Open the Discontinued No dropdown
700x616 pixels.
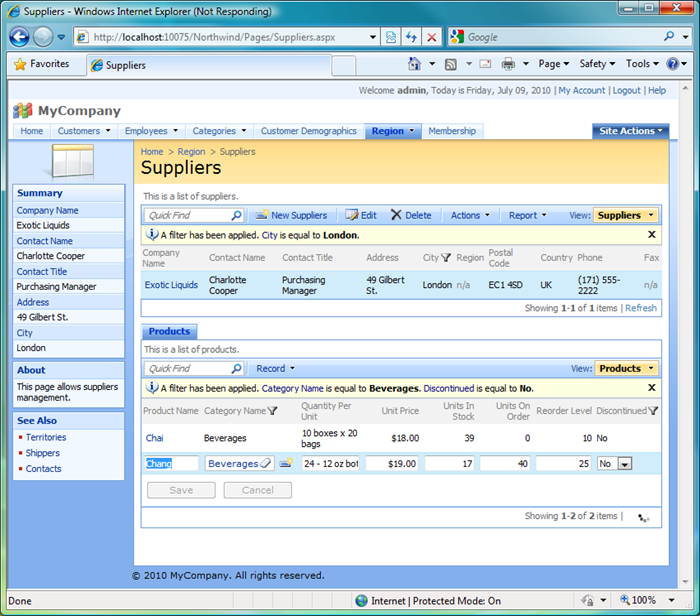(624, 464)
